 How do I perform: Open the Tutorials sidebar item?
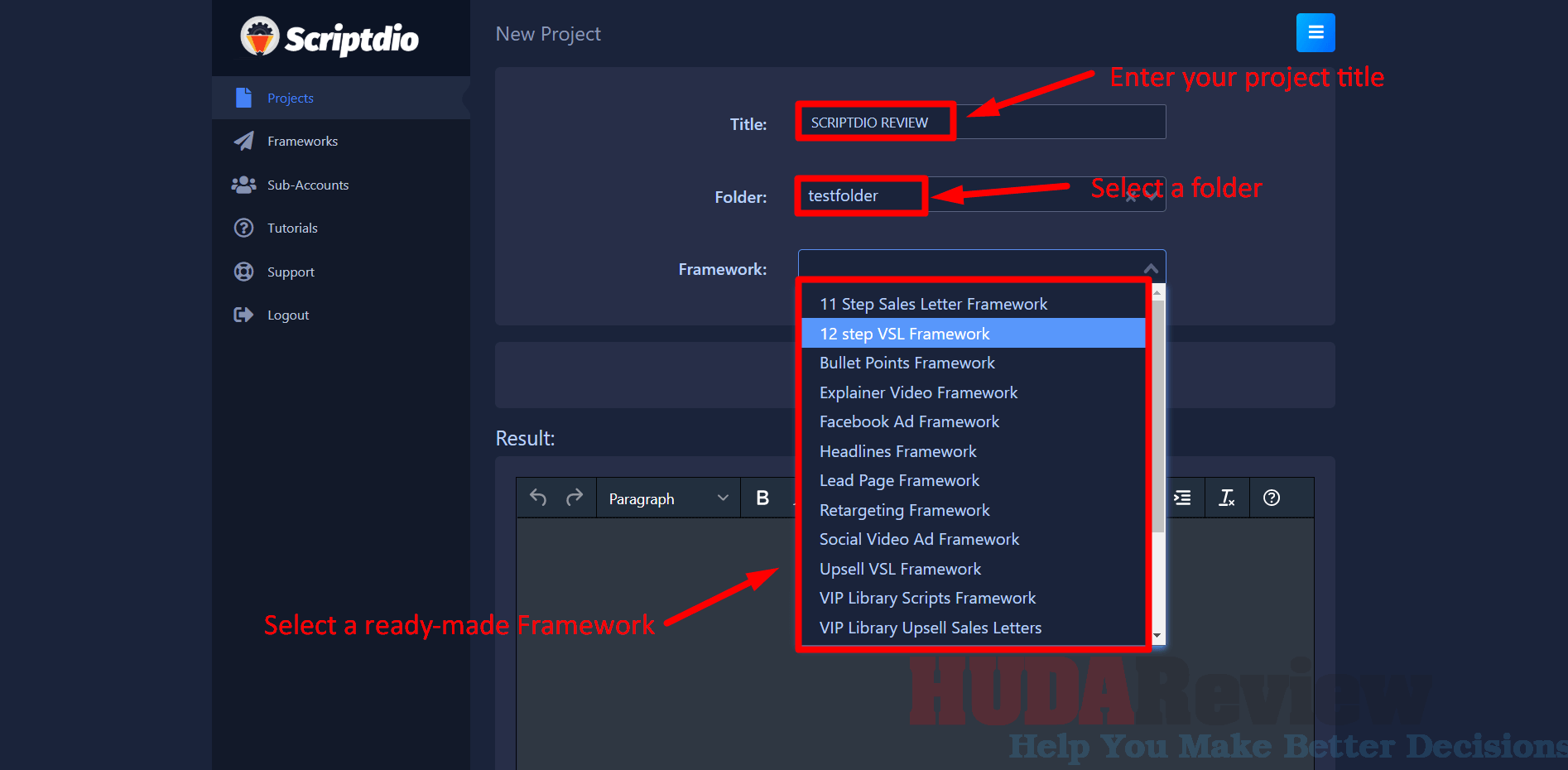pyautogui.click(x=341, y=228)
